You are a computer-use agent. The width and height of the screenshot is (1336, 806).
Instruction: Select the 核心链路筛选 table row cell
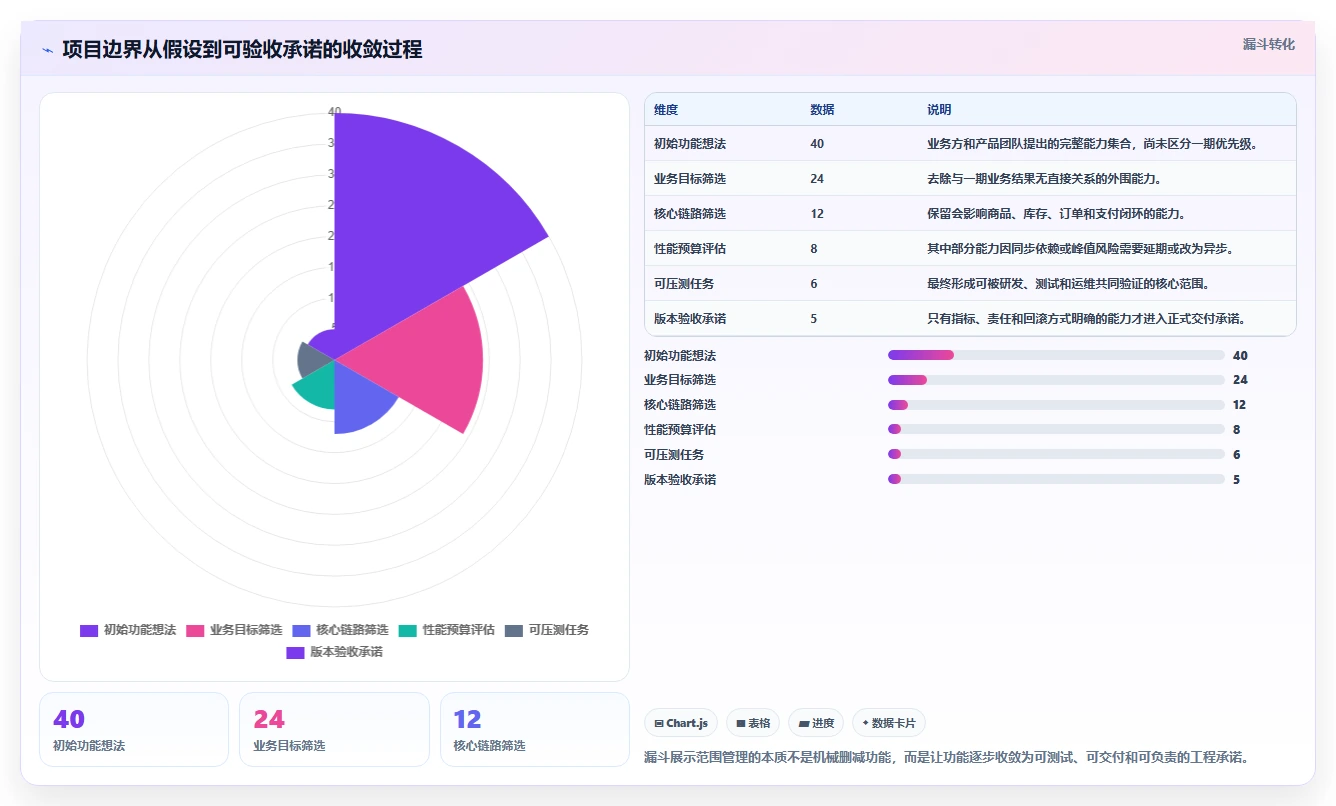tap(690, 214)
